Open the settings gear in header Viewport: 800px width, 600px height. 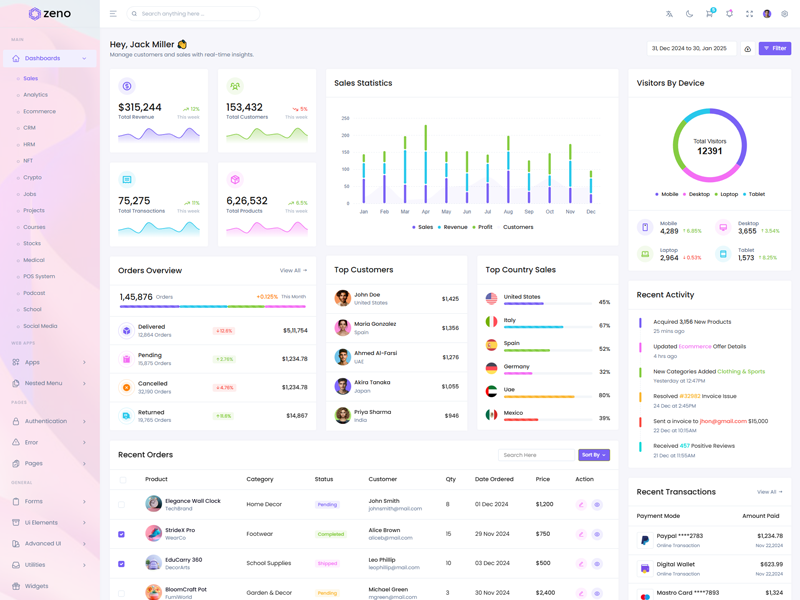coord(785,14)
